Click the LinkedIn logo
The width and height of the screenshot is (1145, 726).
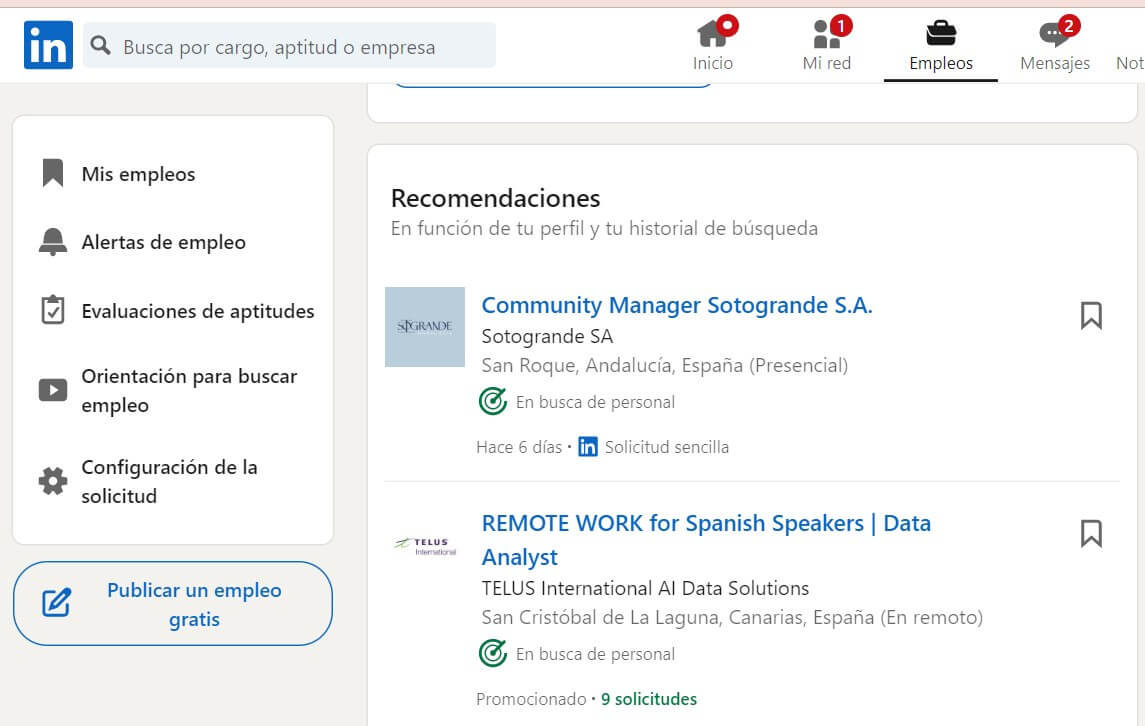tap(47, 44)
